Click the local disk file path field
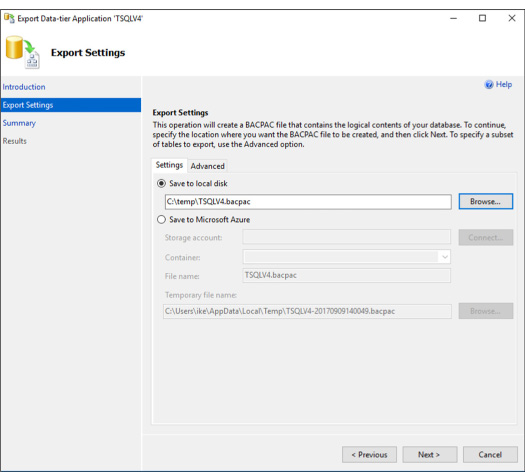 click(x=308, y=202)
